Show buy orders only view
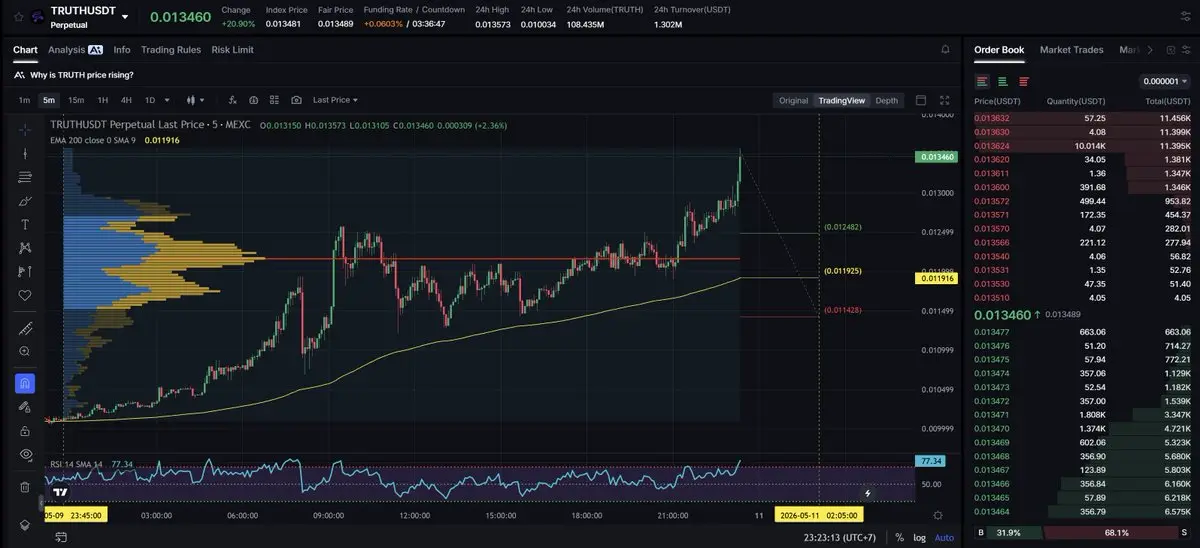Screen dimensions: 1200x548 [x=1003, y=81]
